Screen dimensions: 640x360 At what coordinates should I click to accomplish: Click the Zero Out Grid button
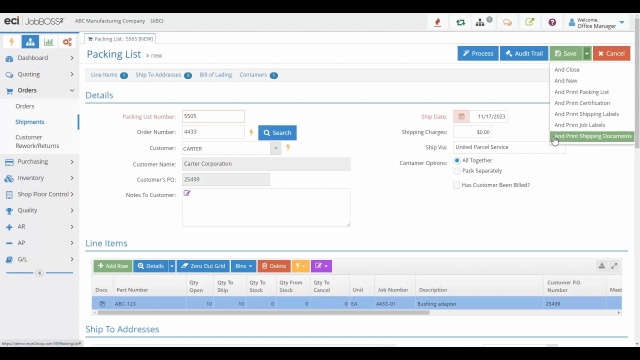pyautogui.click(x=203, y=266)
